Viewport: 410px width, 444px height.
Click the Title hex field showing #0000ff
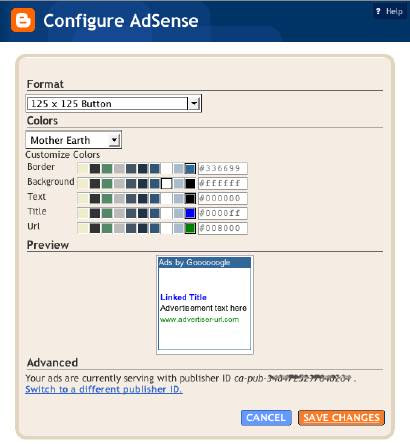point(223,213)
